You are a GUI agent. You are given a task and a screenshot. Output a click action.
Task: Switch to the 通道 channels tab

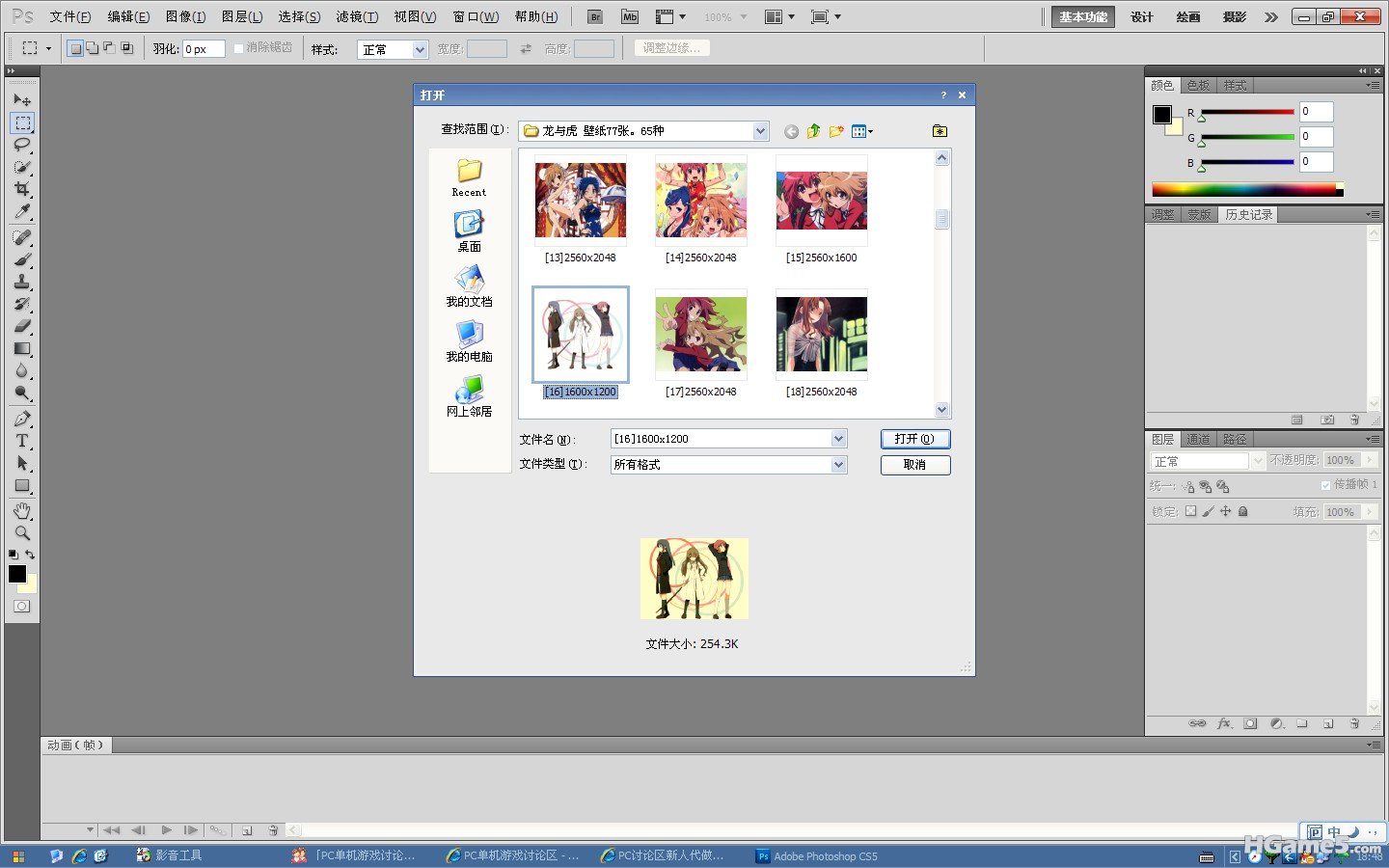(1198, 439)
